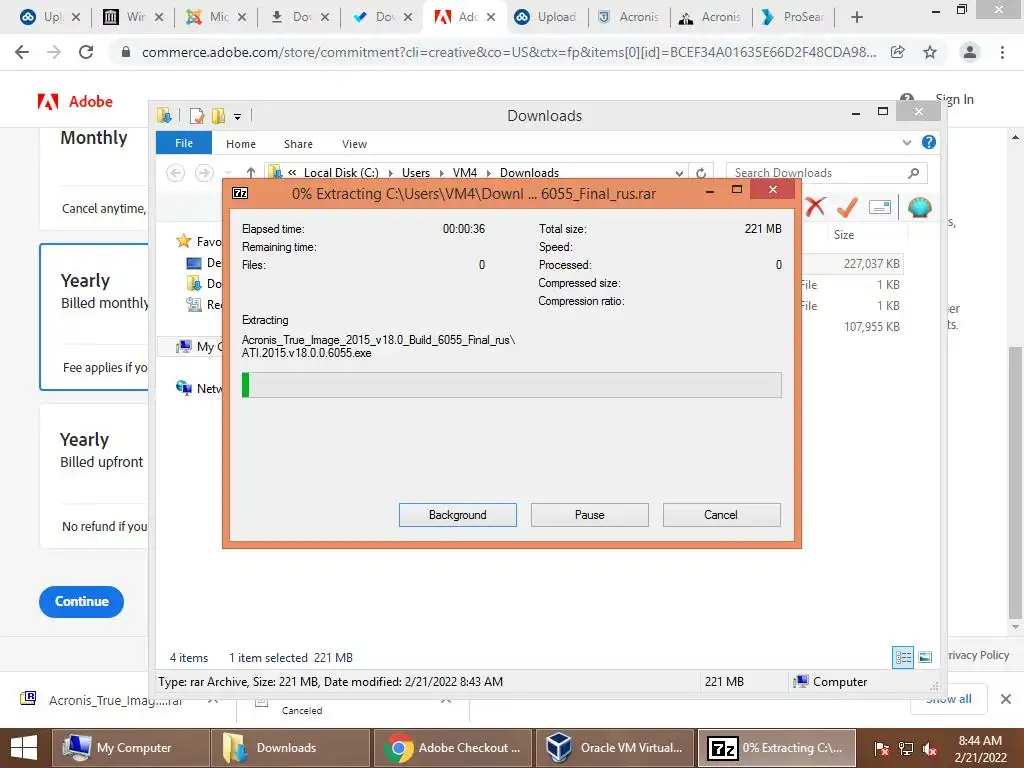Select VM4 breadcrumb in address bar
This screenshot has width=1024, height=768.
(x=464, y=172)
